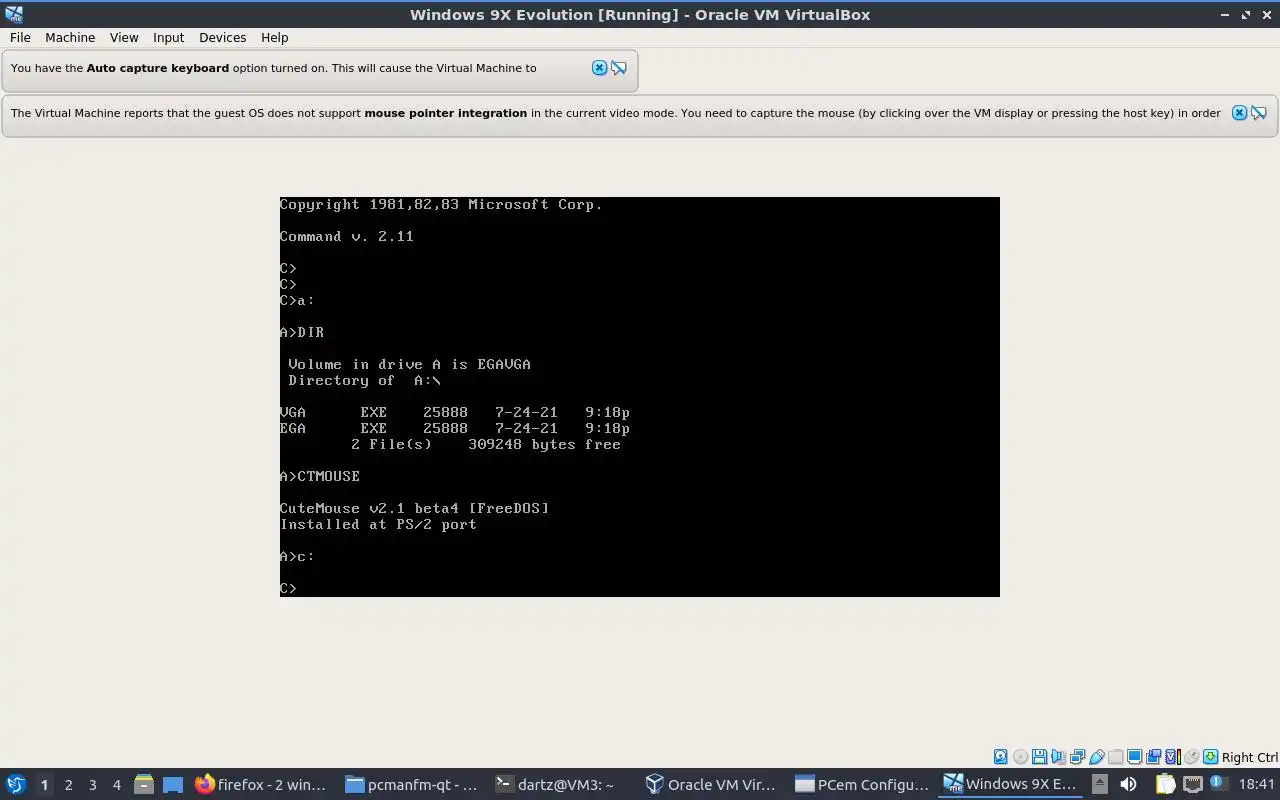The width and height of the screenshot is (1280, 800).
Task: Switch to Oracle VM VirtualBox Manager window
Action: point(712,784)
